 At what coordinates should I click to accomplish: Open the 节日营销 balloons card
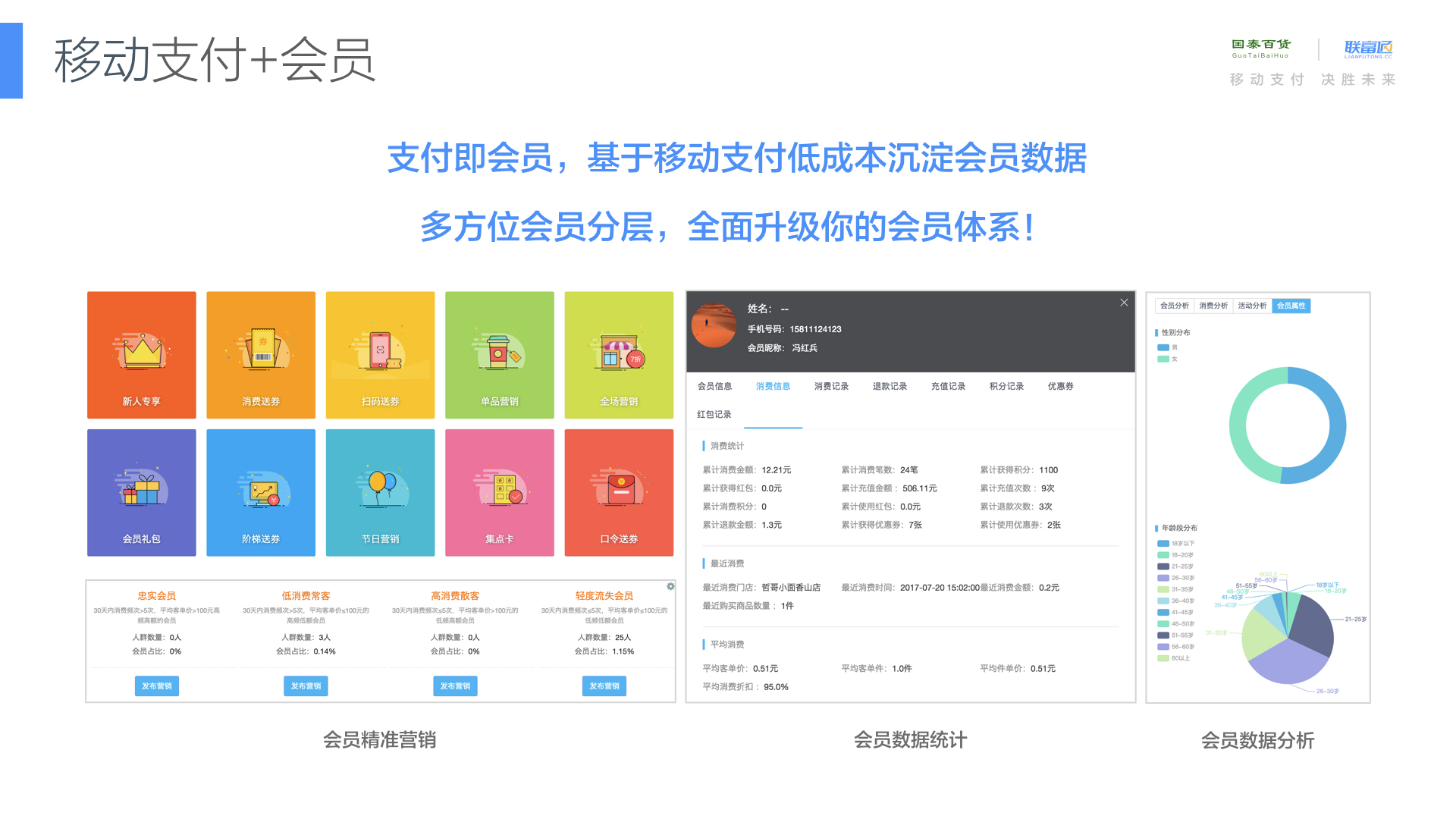(380, 493)
